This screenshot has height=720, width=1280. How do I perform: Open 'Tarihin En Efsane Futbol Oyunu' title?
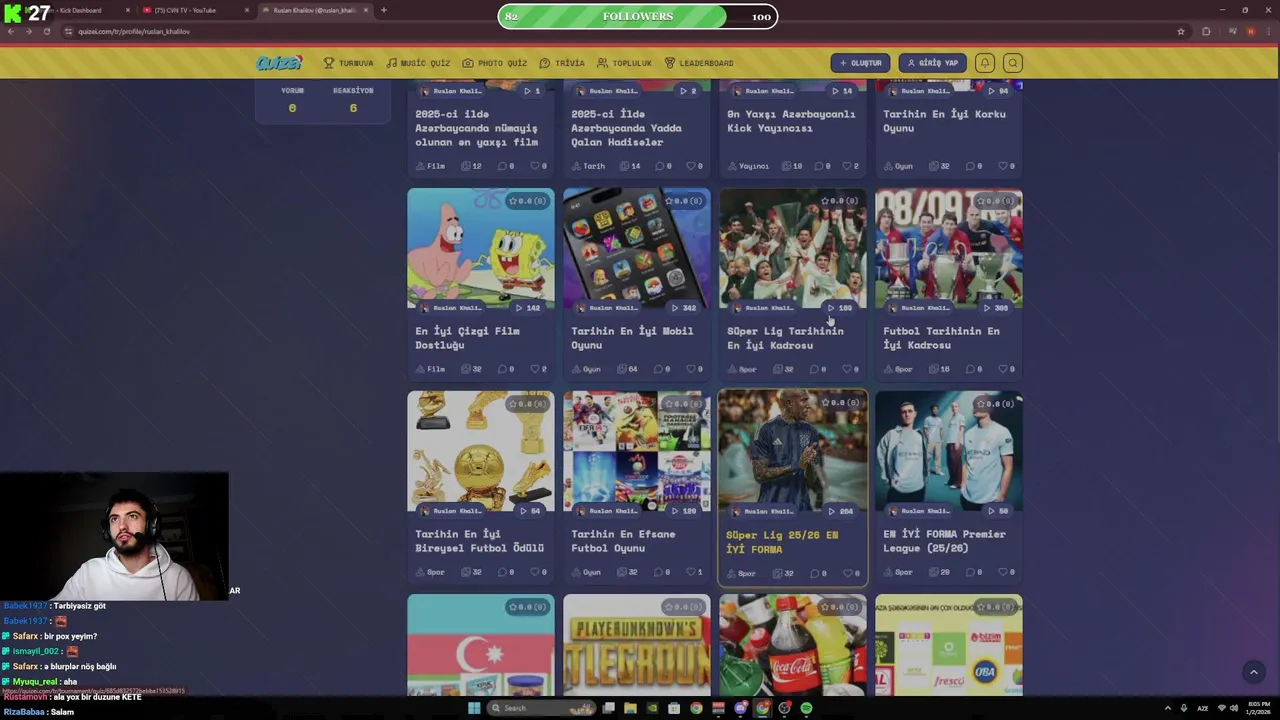[623, 541]
